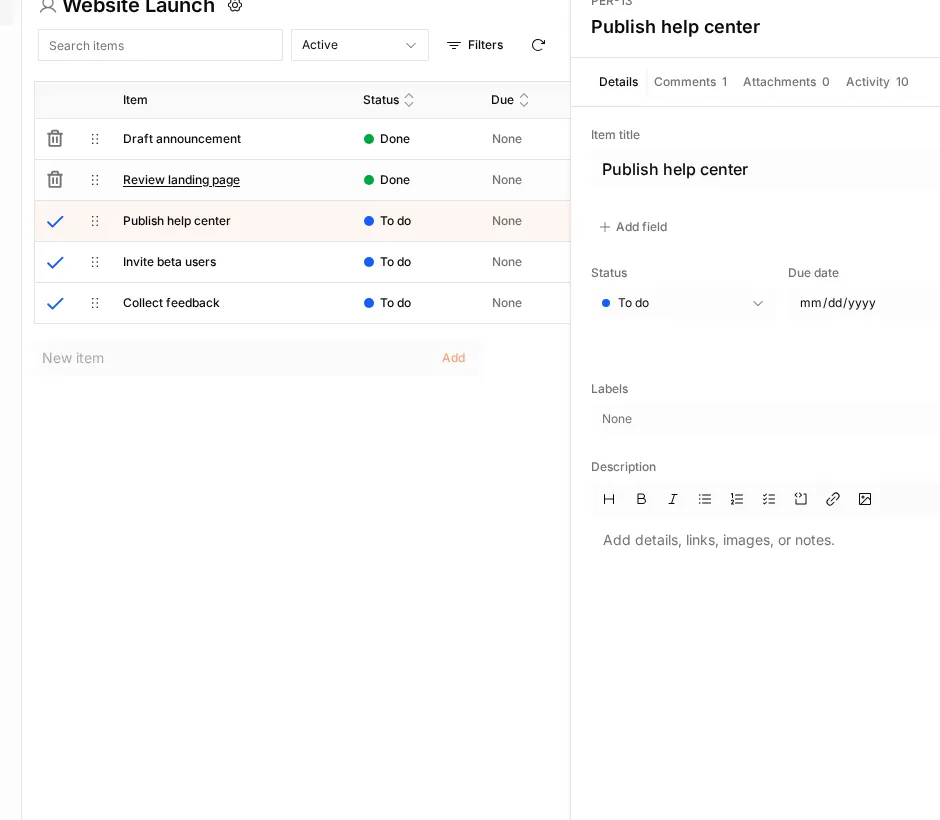Viewport: 940px width, 820px height.
Task: Grab the drag handle for Draft announcement
Action: point(95,139)
